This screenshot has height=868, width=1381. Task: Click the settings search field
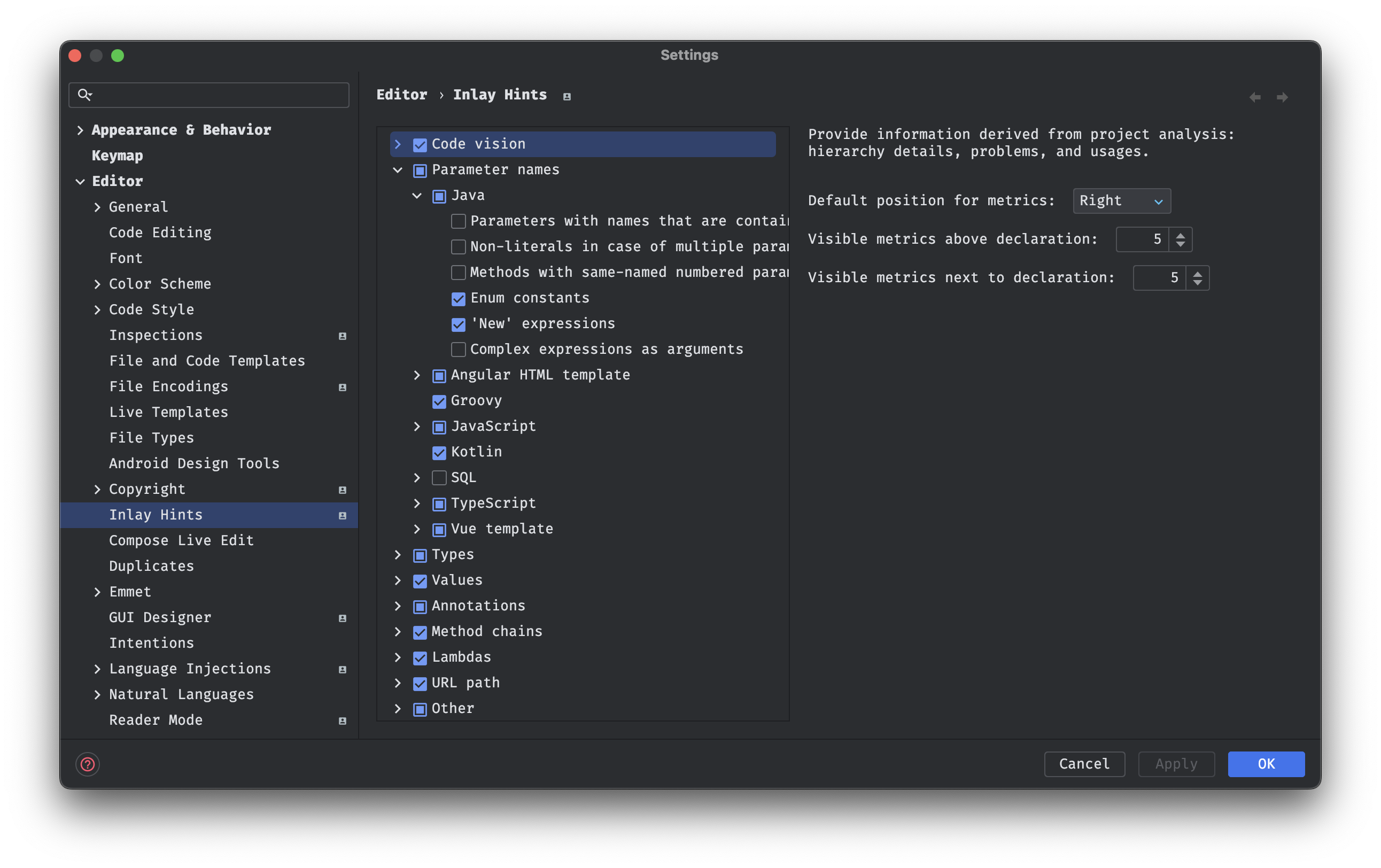218,95
